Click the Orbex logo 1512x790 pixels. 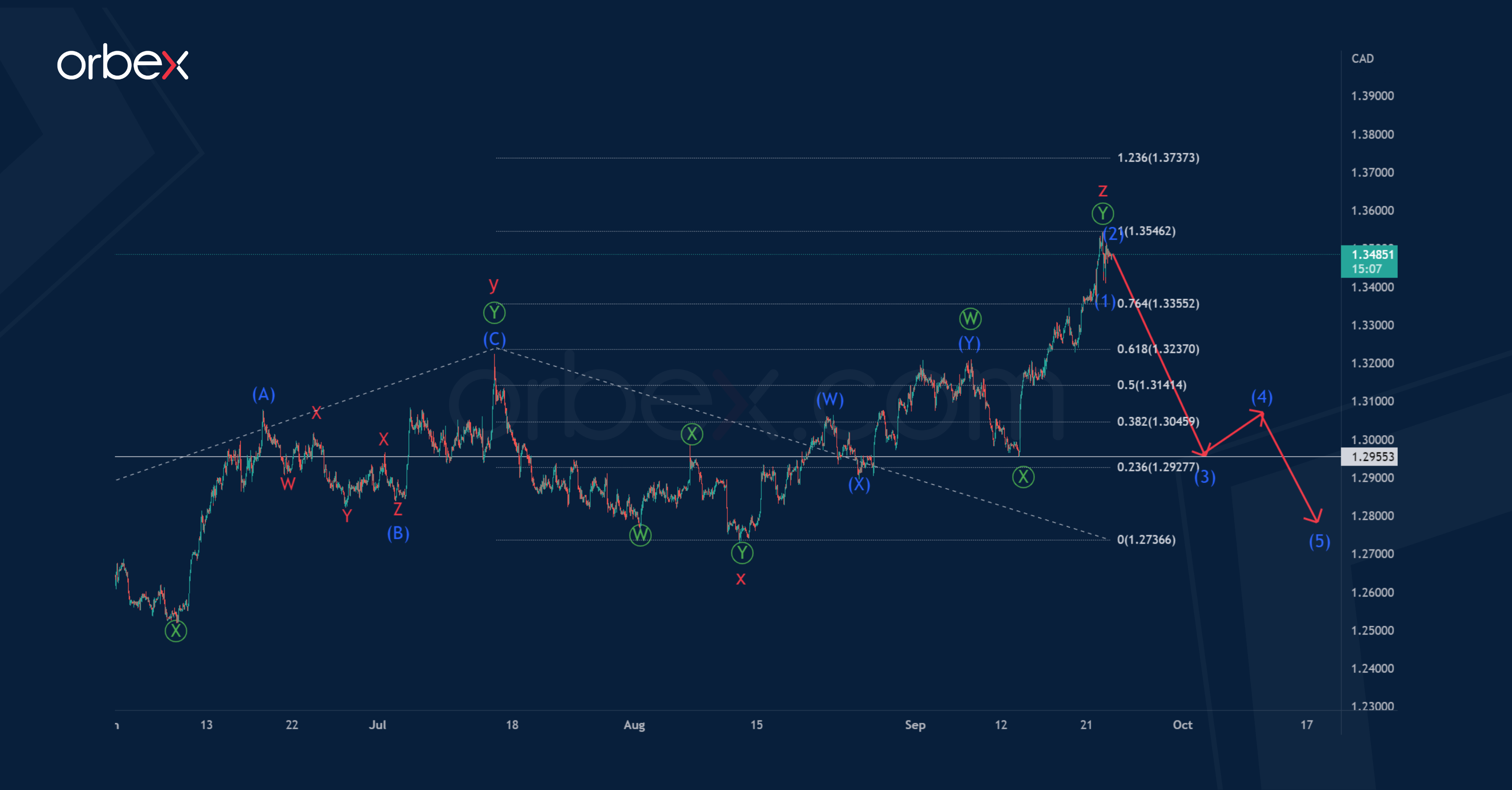122,62
